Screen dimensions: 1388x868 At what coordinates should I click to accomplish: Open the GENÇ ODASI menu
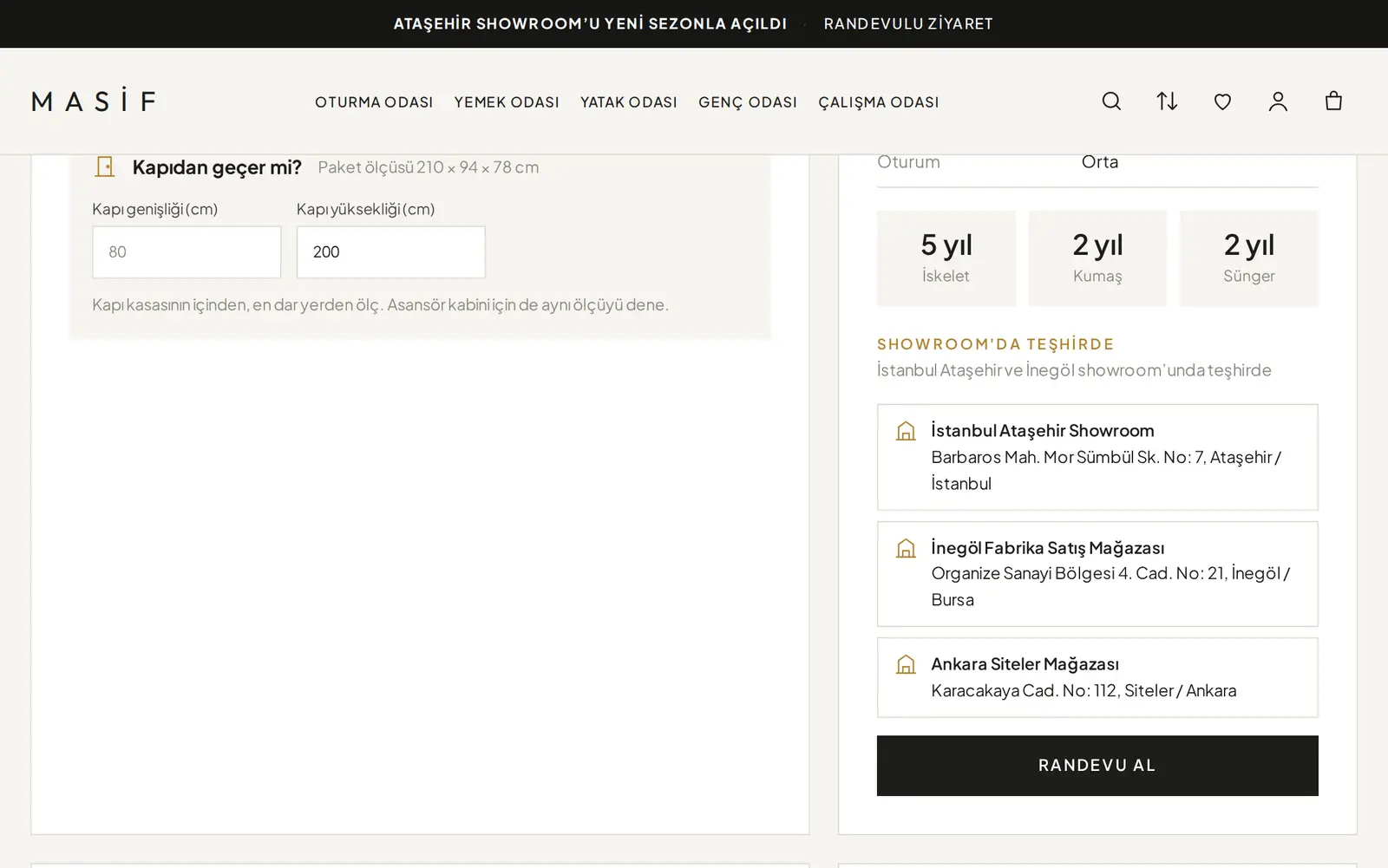(748, 102)
